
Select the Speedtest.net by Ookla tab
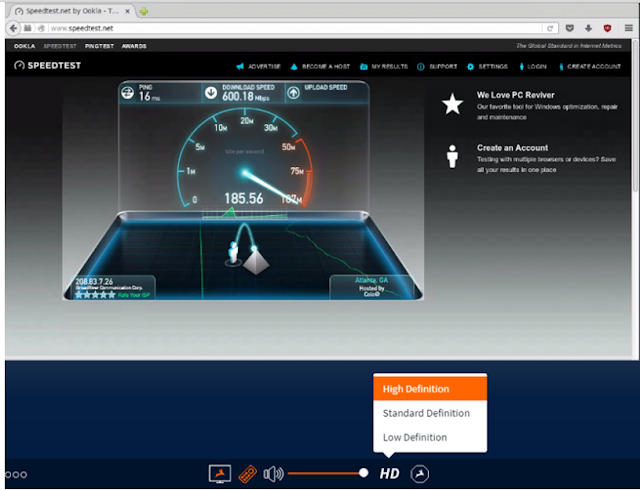coord(72,11)
